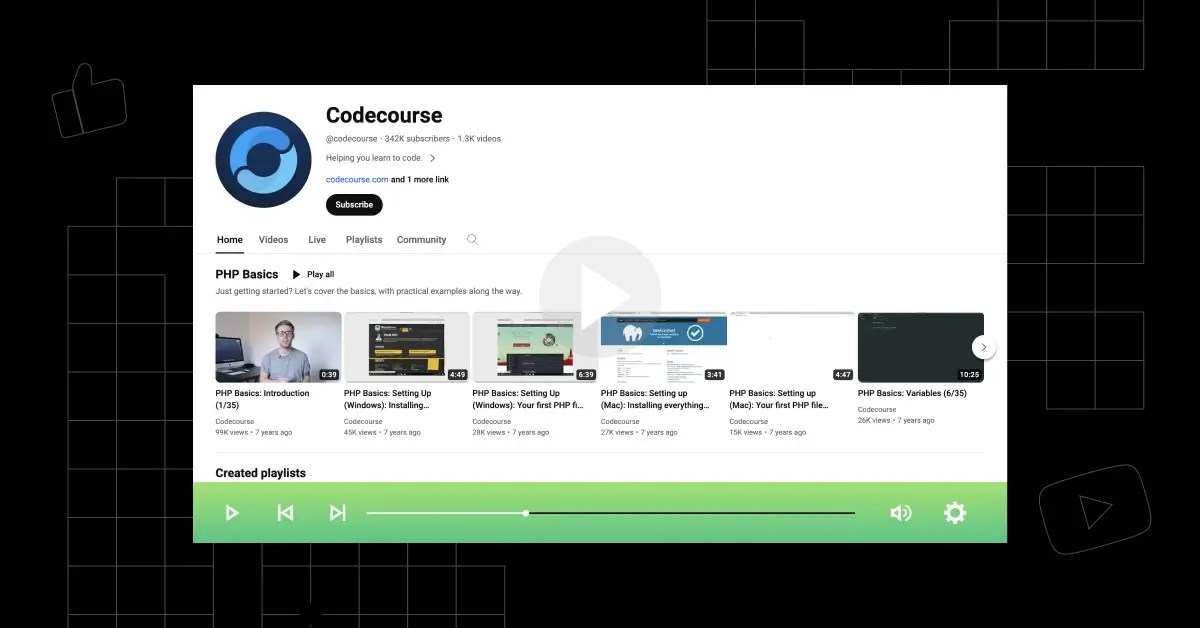The height and width of the screenshot is (628, 1200).
Task: Click the Subscribe button
Action: [x=354, y=205]
